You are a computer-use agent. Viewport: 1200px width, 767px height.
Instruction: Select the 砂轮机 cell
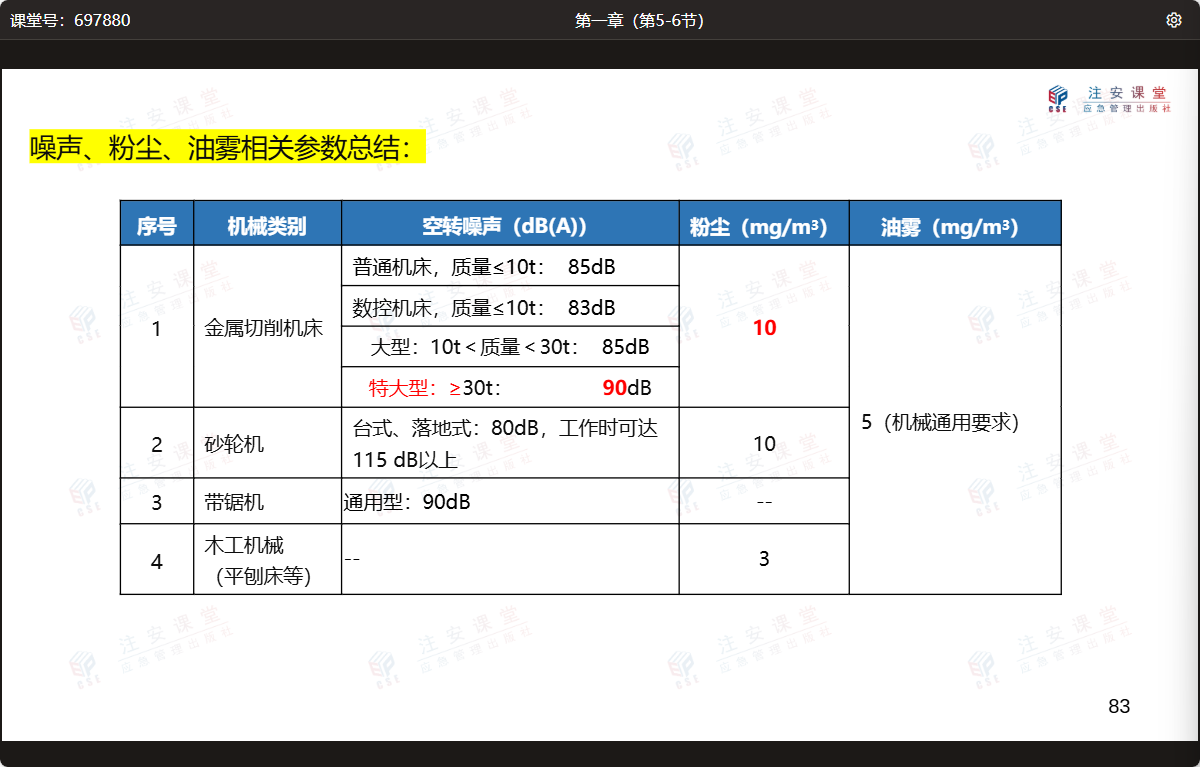pos(236,444)
